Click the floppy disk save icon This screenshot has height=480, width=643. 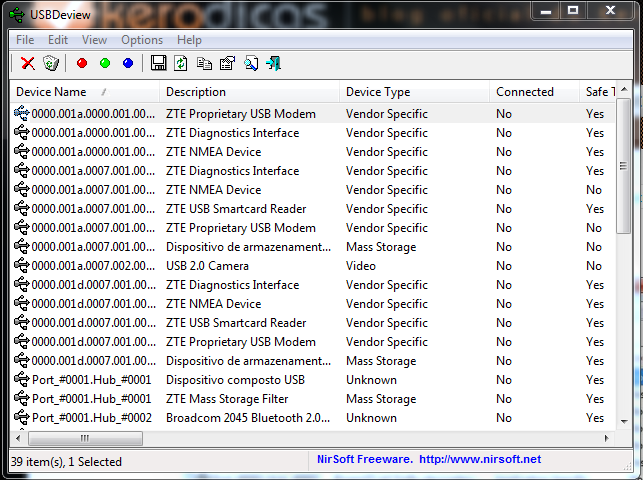[158, 64]
